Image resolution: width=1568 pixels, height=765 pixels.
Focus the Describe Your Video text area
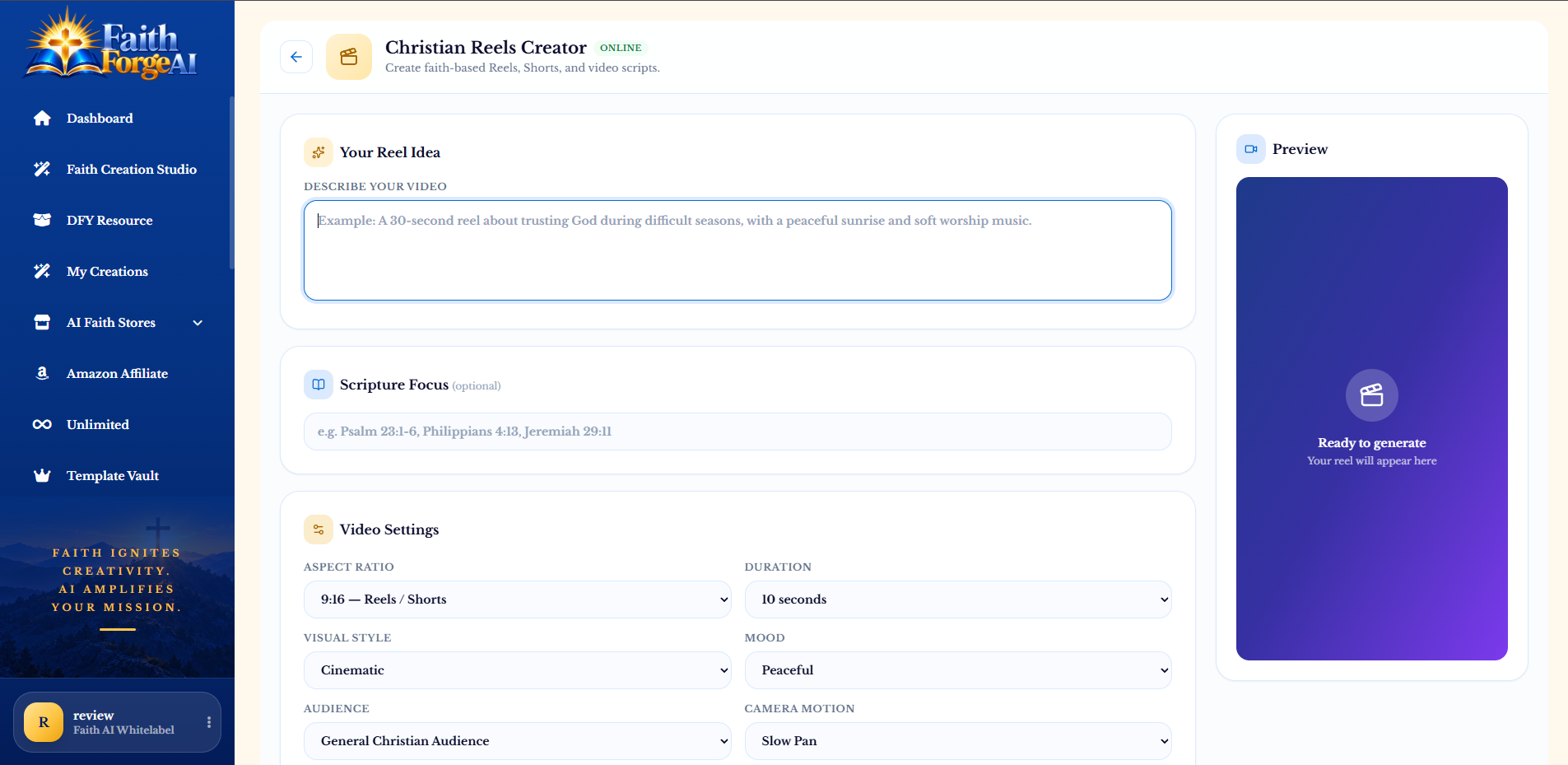737,250
